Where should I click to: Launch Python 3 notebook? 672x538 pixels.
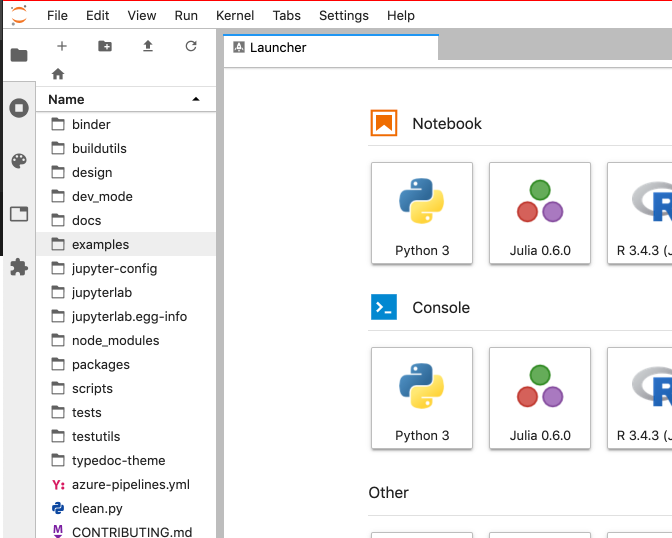(422, 213)
